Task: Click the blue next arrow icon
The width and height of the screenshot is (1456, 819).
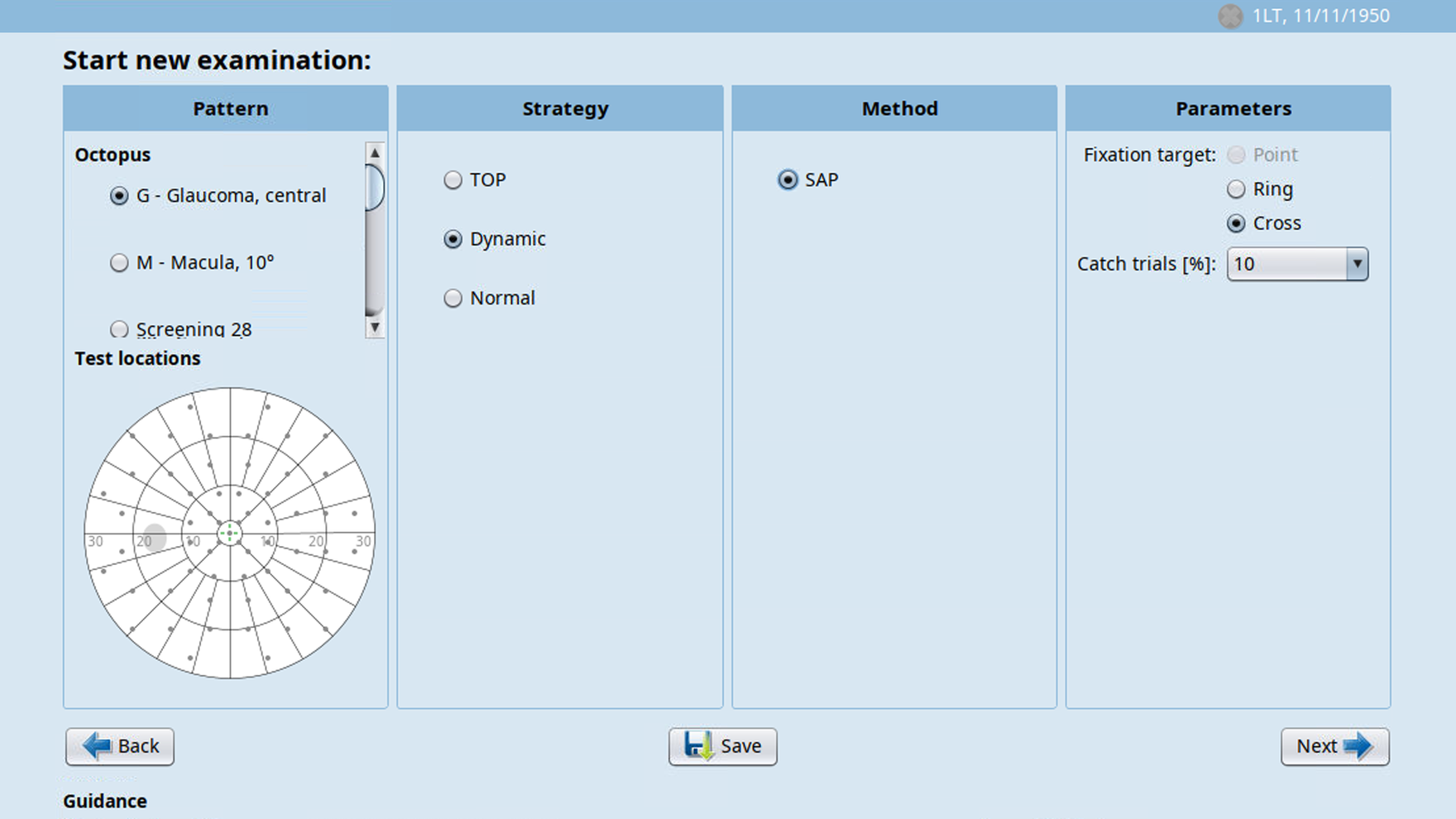Action: coord(1358,746)
